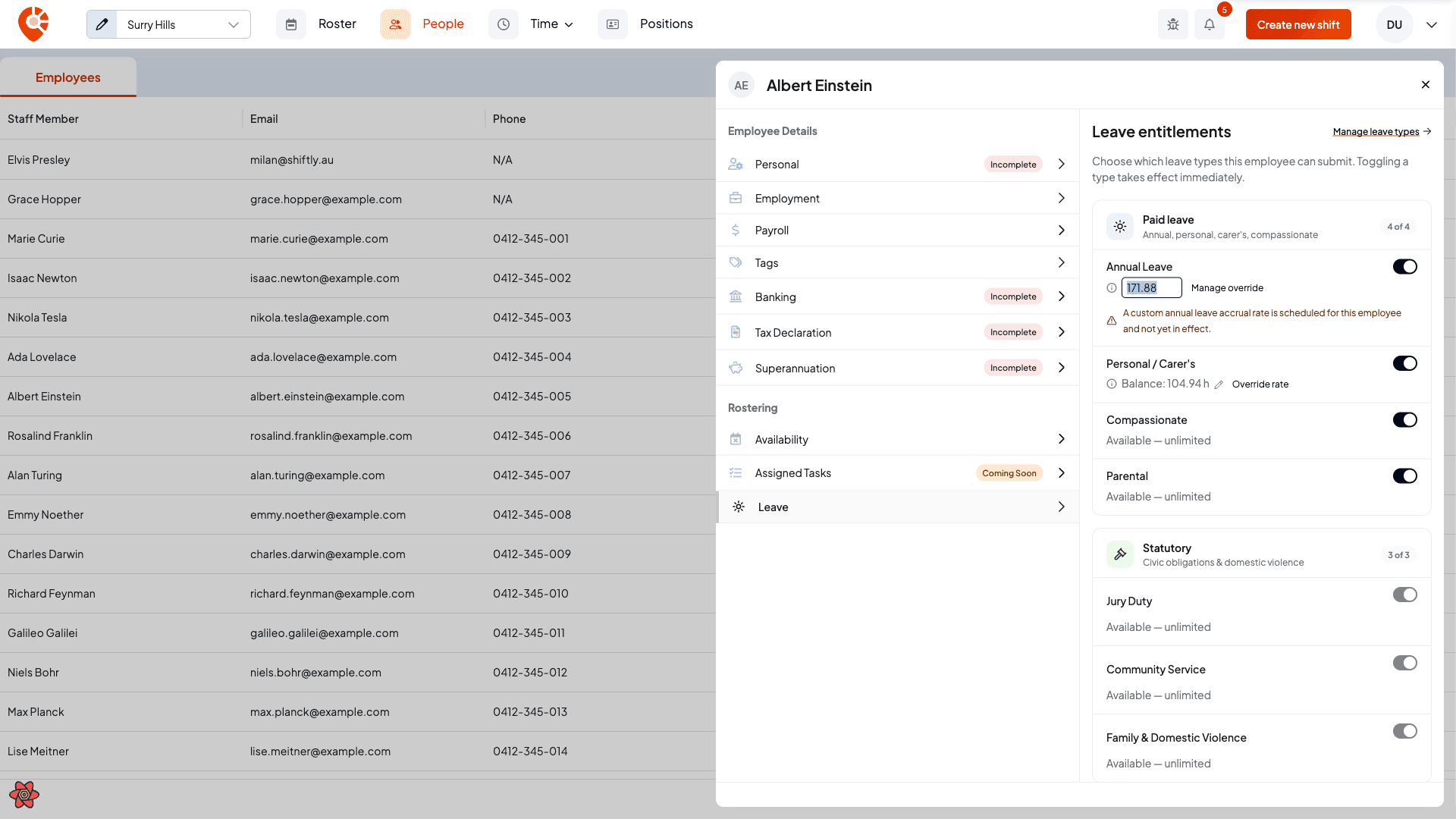Expand the Payroll section chevron

1061,230
